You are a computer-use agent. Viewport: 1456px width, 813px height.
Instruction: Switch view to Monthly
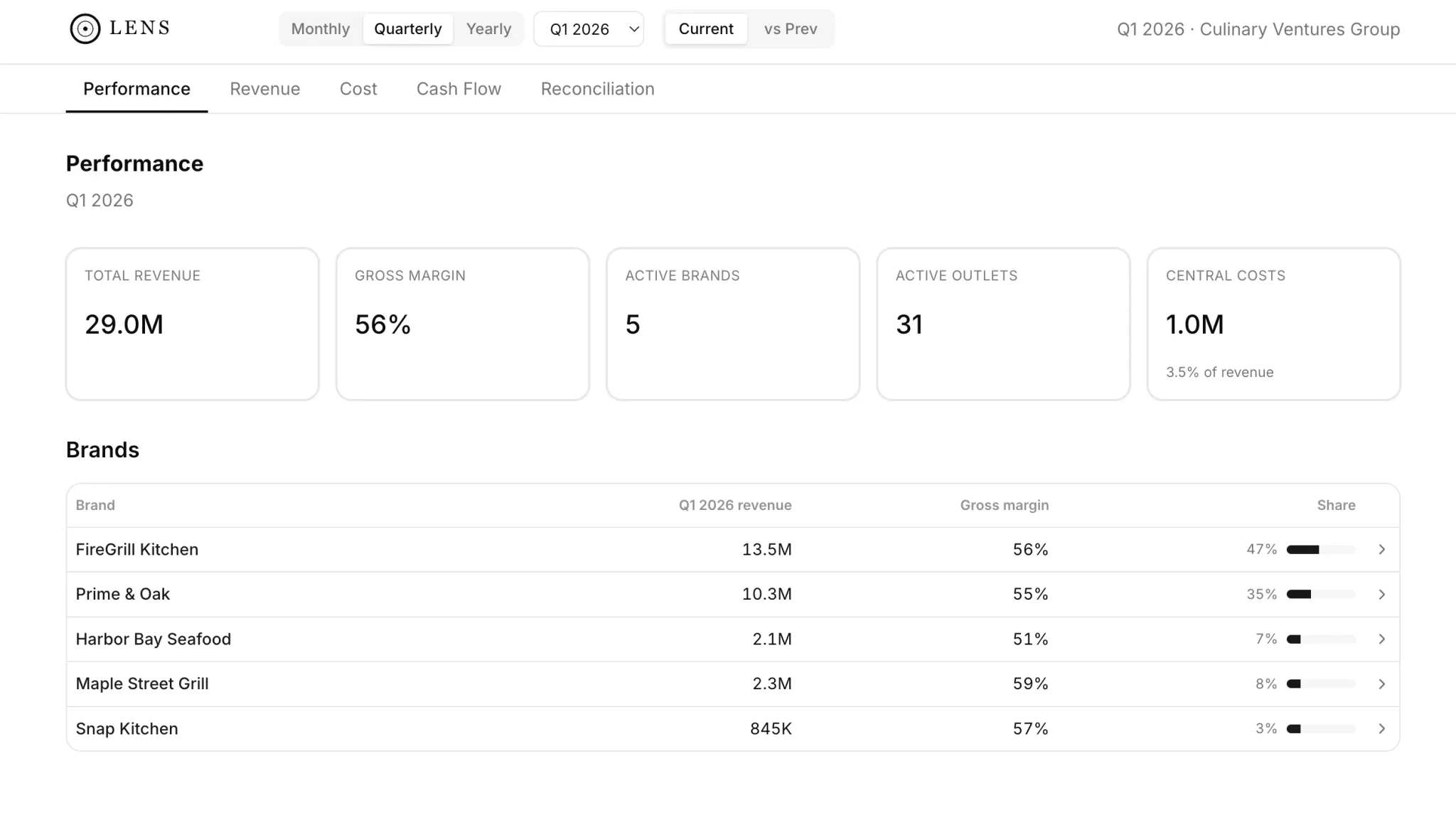click(320, 29)
